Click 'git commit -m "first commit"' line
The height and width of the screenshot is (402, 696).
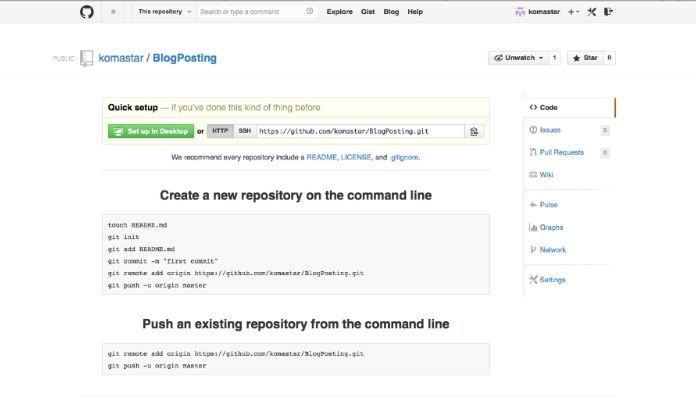163,261
